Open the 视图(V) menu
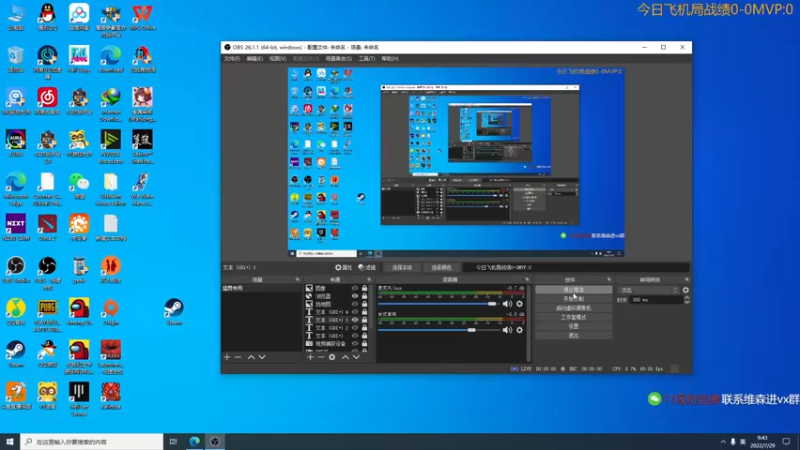The height and width of the screenshot is (450, 800). pyautogui.click(x=278, y=59)
